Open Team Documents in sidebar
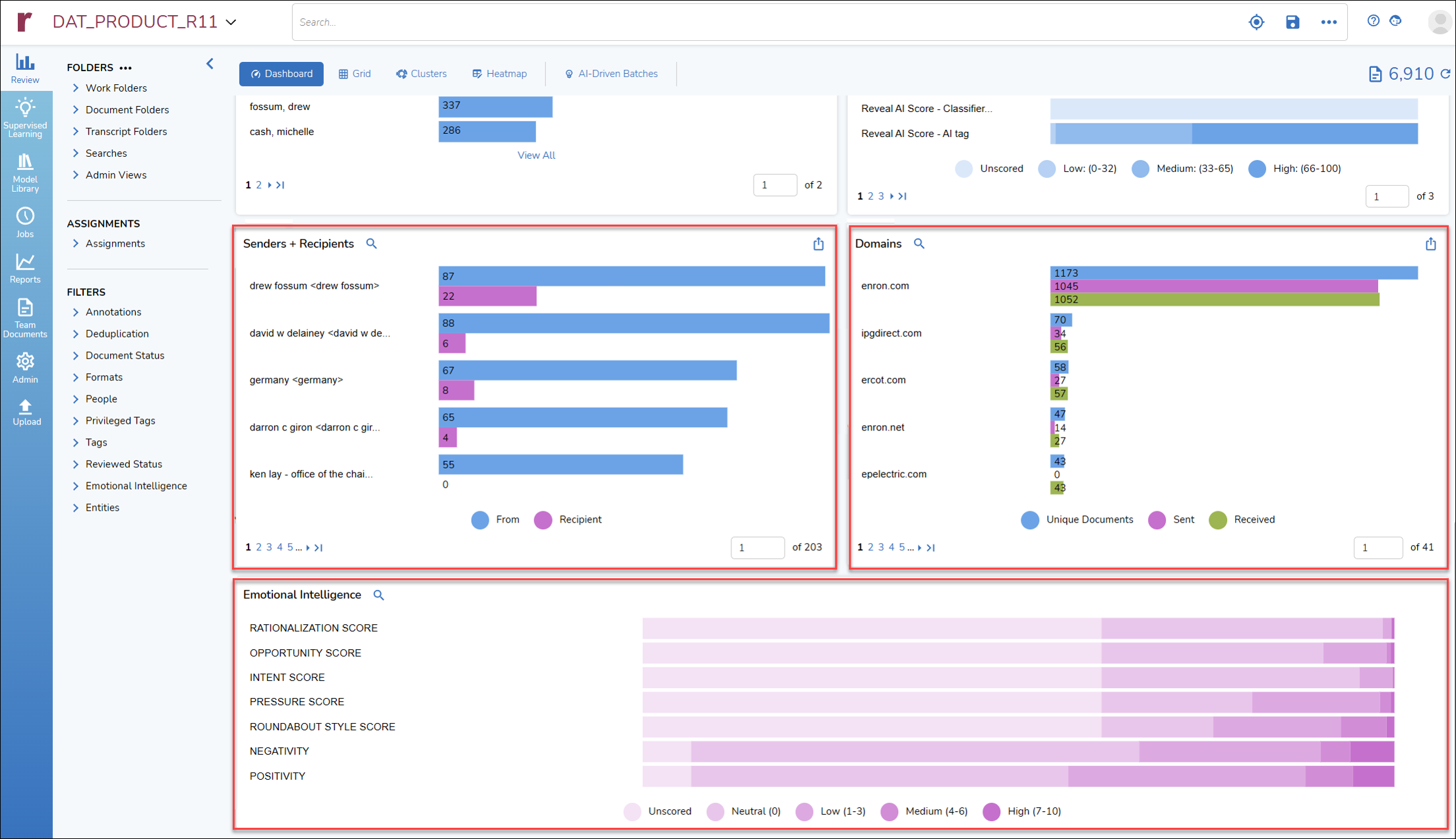The image size is (1456, 839). pyautogui.click(x=25, y=318)
